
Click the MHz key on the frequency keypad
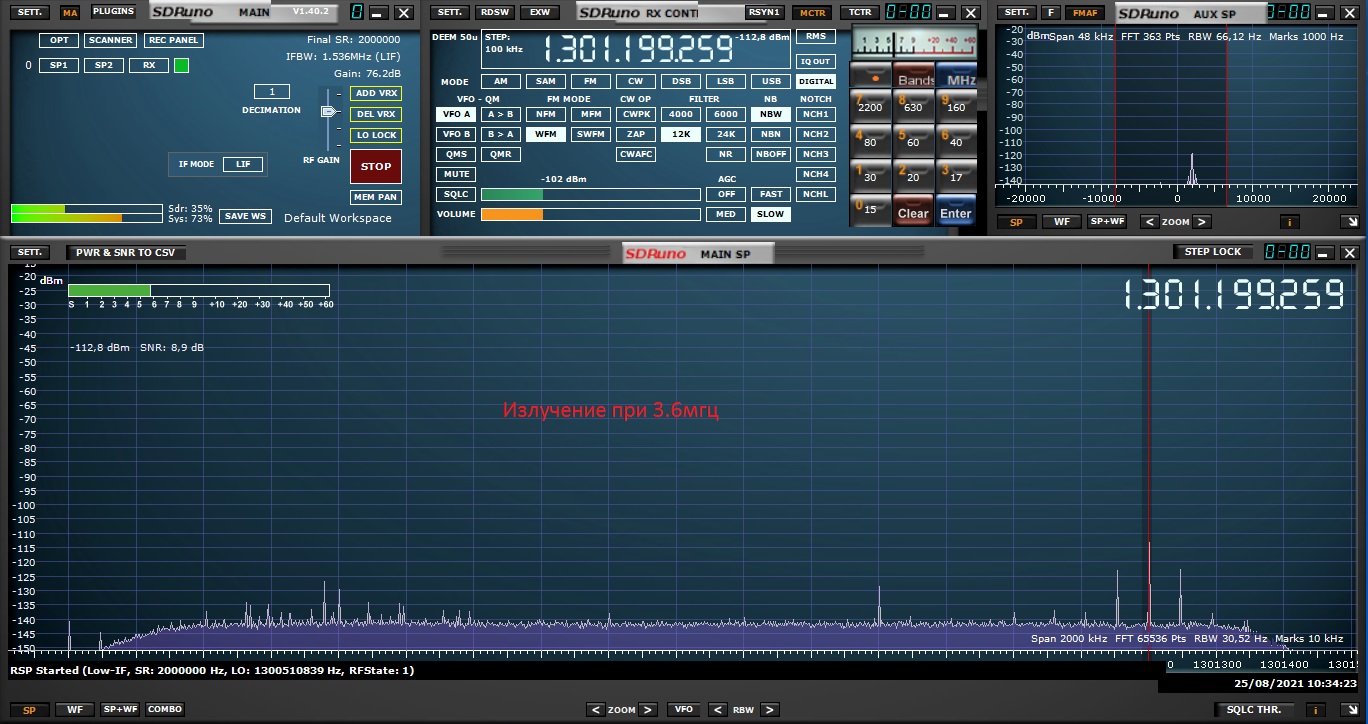click(957, 76)
